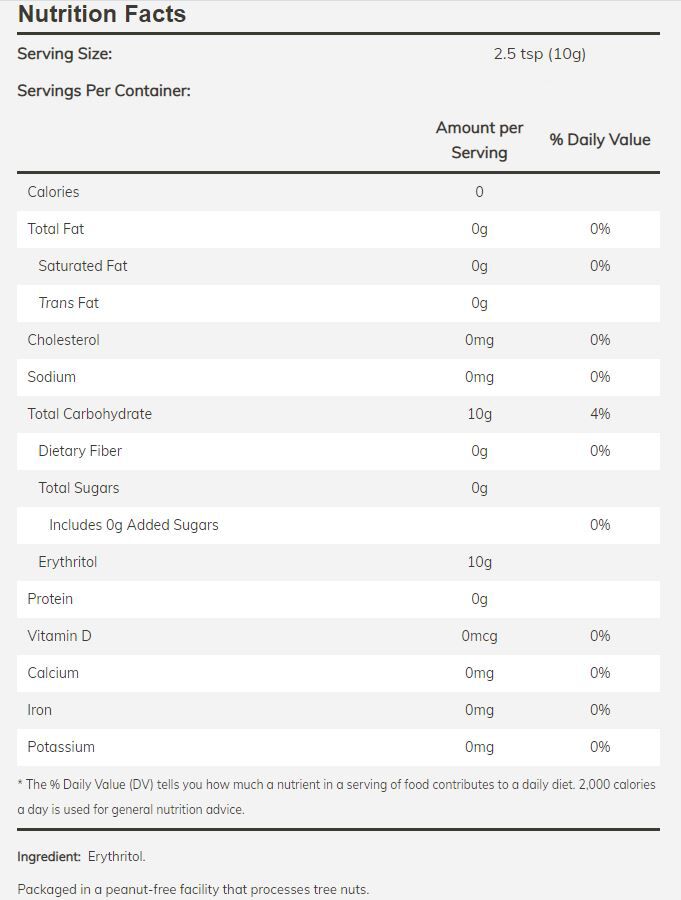Screen dimensions: 681x900
Task: Click the Servings Per Container label
Action: click(103, 91)
